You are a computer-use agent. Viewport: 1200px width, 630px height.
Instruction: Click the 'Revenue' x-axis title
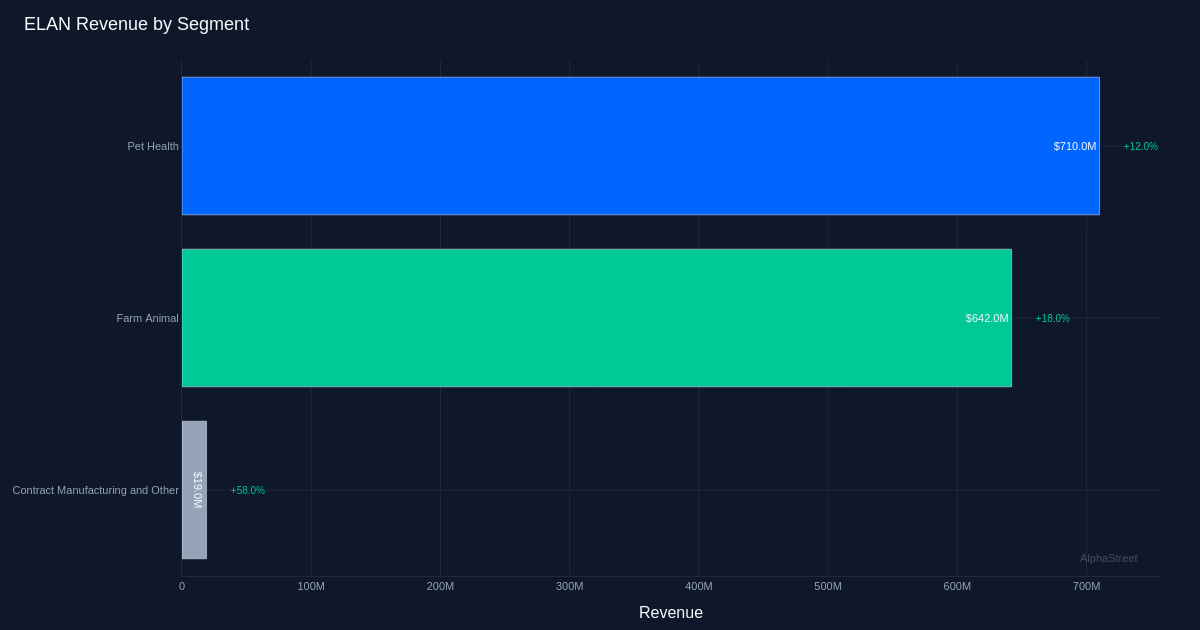pos(671,613)
